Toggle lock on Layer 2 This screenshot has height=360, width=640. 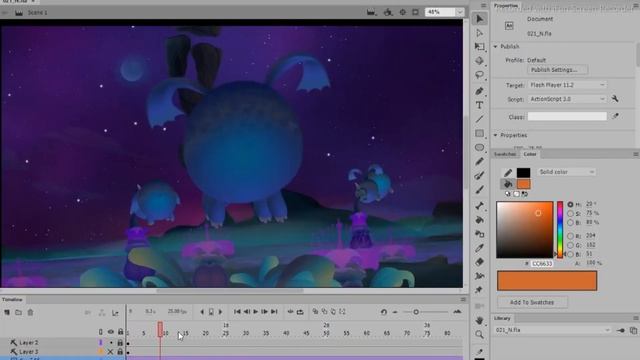120,342
